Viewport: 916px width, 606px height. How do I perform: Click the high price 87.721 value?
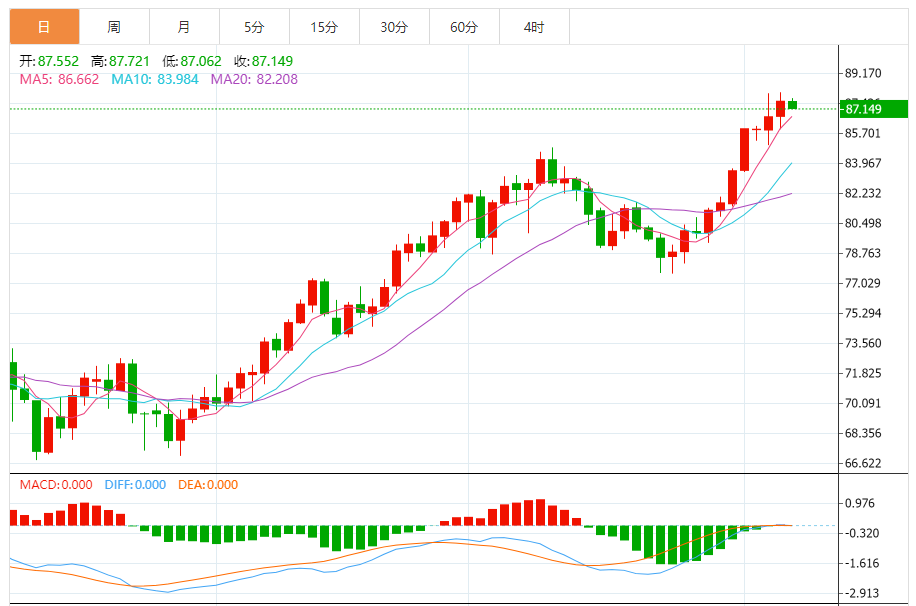click(x=129, y=61)
